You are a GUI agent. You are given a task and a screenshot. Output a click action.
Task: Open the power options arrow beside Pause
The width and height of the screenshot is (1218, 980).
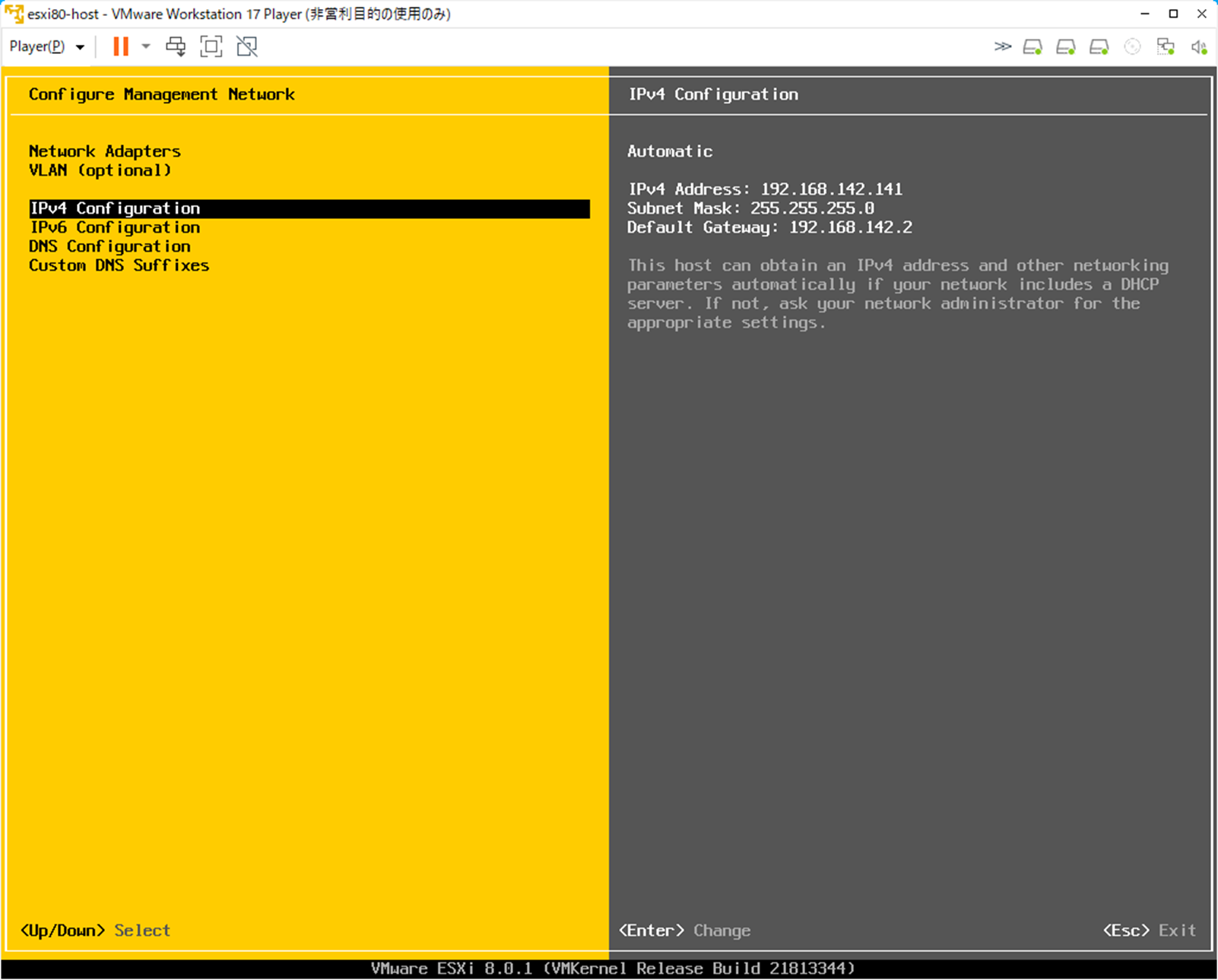tap(146, 46)
